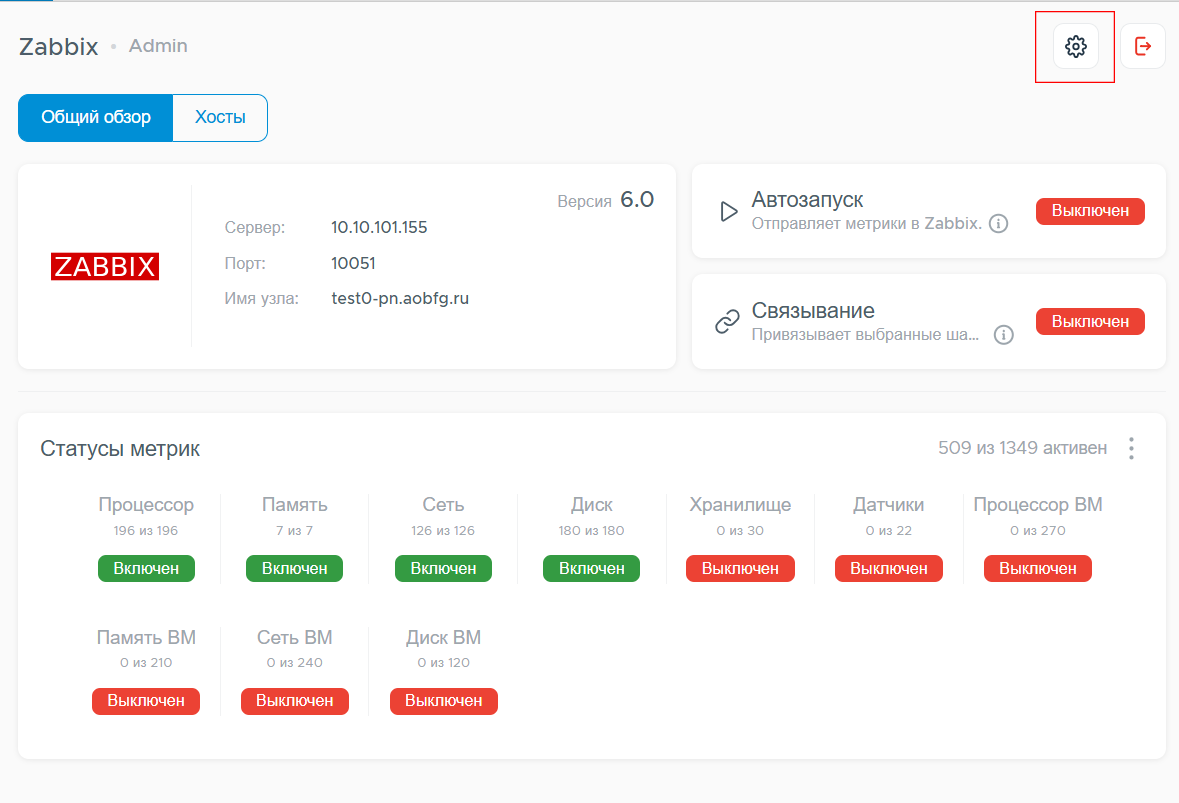Image resolution: width=1179 pixels, height=803 pixels.
Task: Click 0 из 240 under Сеть ВМ
Action: [294, 663]
